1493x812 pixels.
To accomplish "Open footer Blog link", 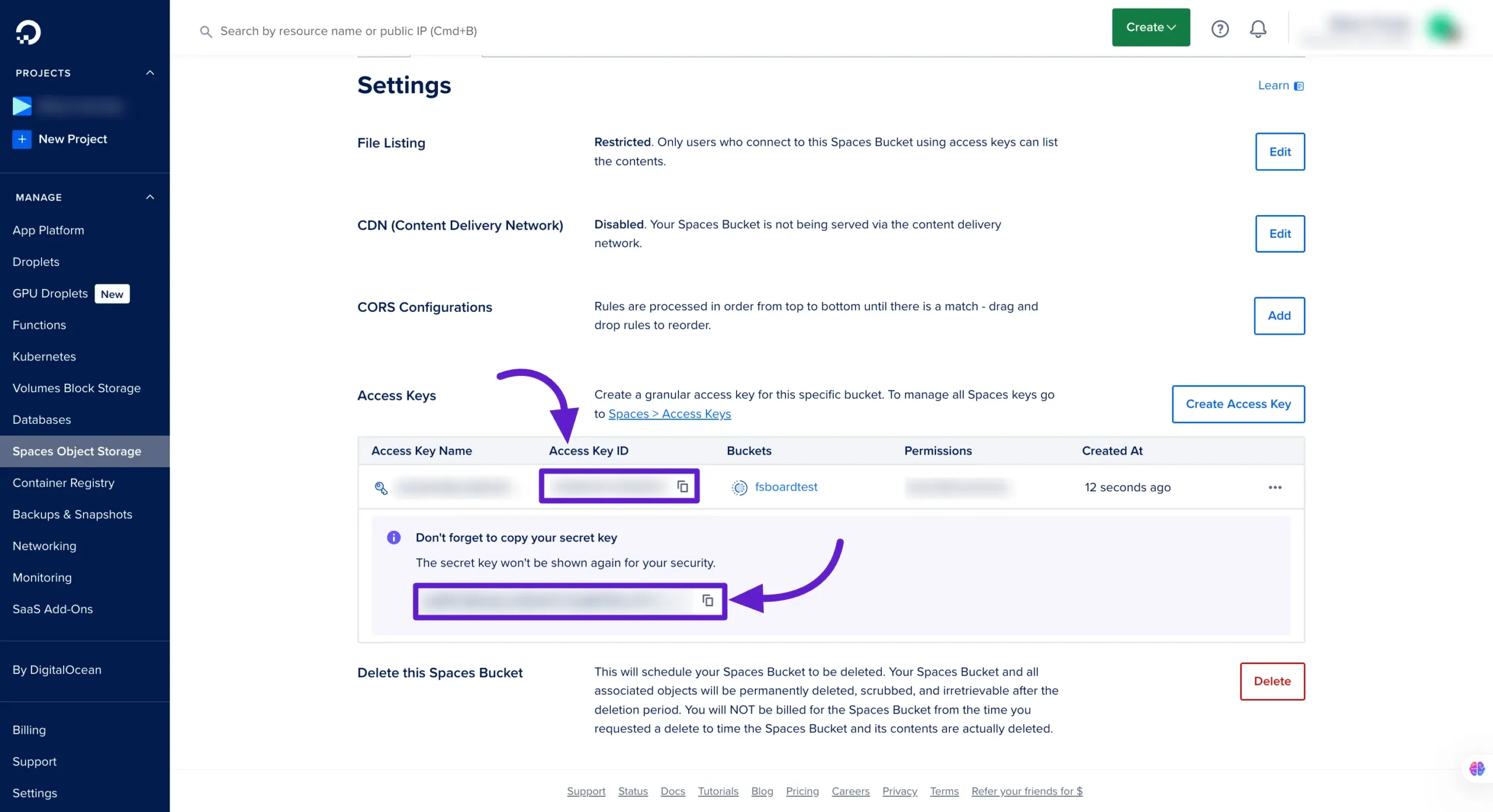I will click(762, 791).
